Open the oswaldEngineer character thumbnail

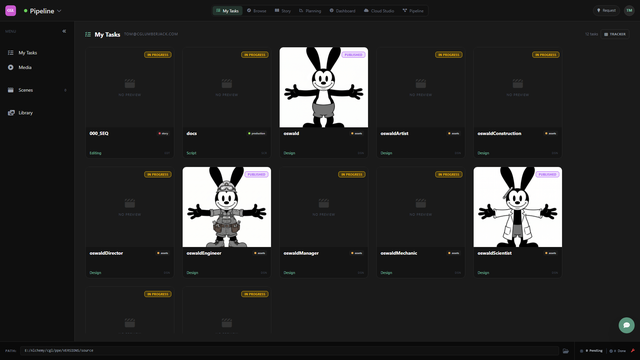(227, 207)
